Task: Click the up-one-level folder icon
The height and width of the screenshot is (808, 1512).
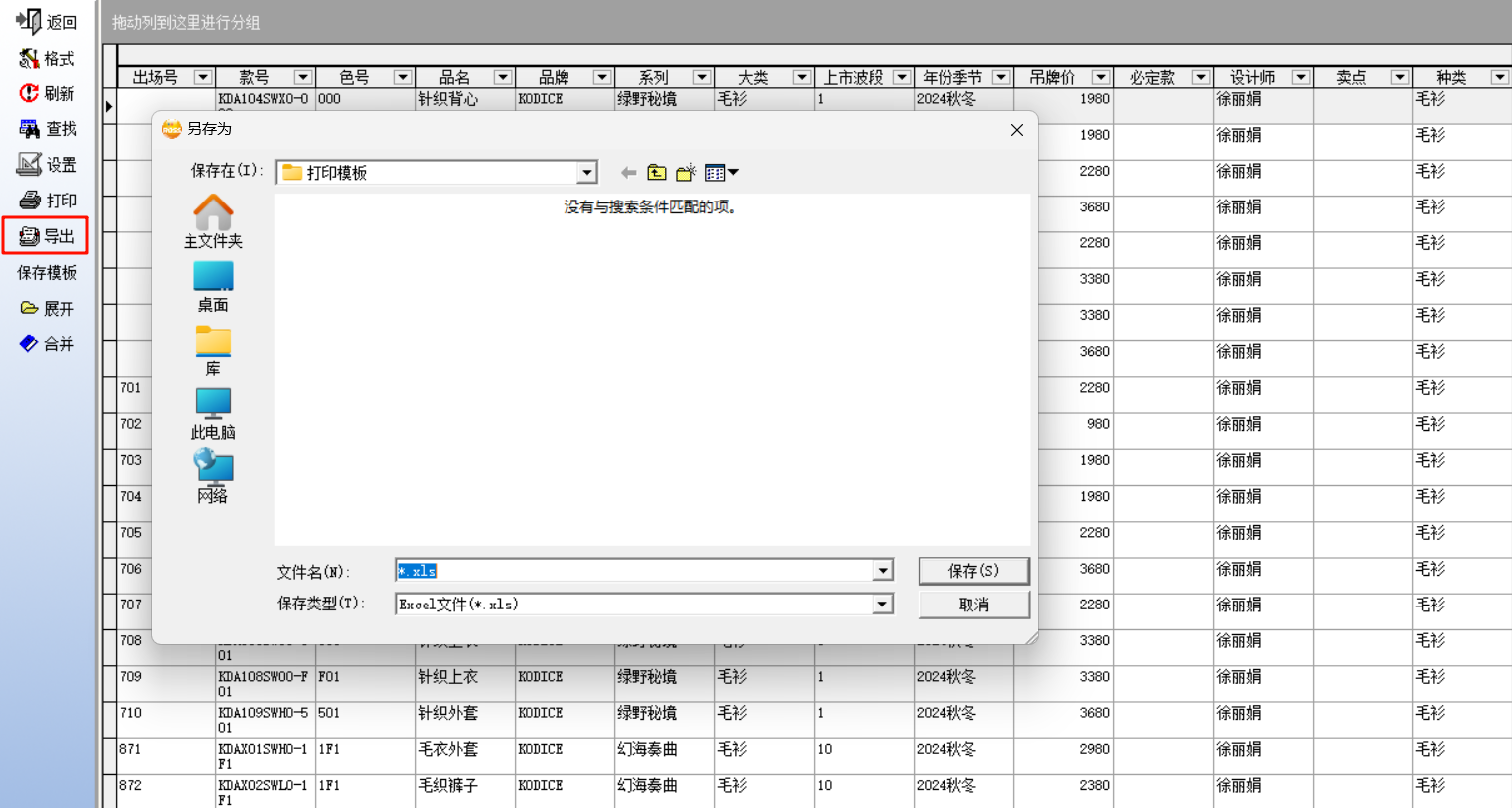Action: tap(656, 173)
